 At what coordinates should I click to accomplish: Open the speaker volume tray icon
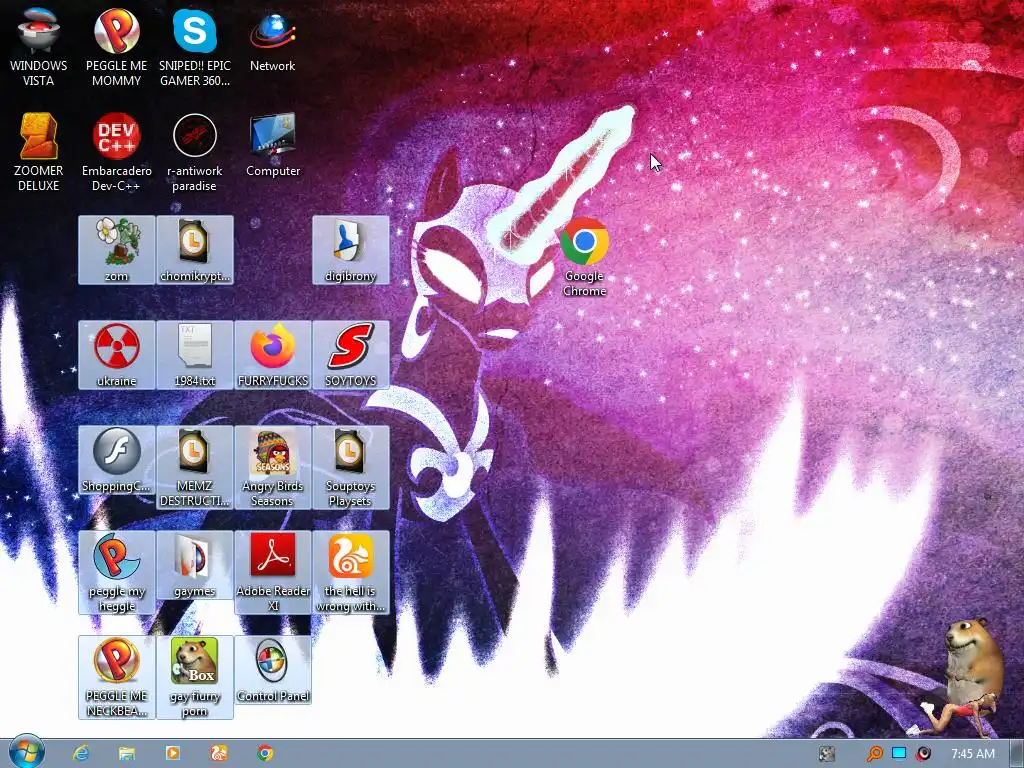click(x=923, y=754)
